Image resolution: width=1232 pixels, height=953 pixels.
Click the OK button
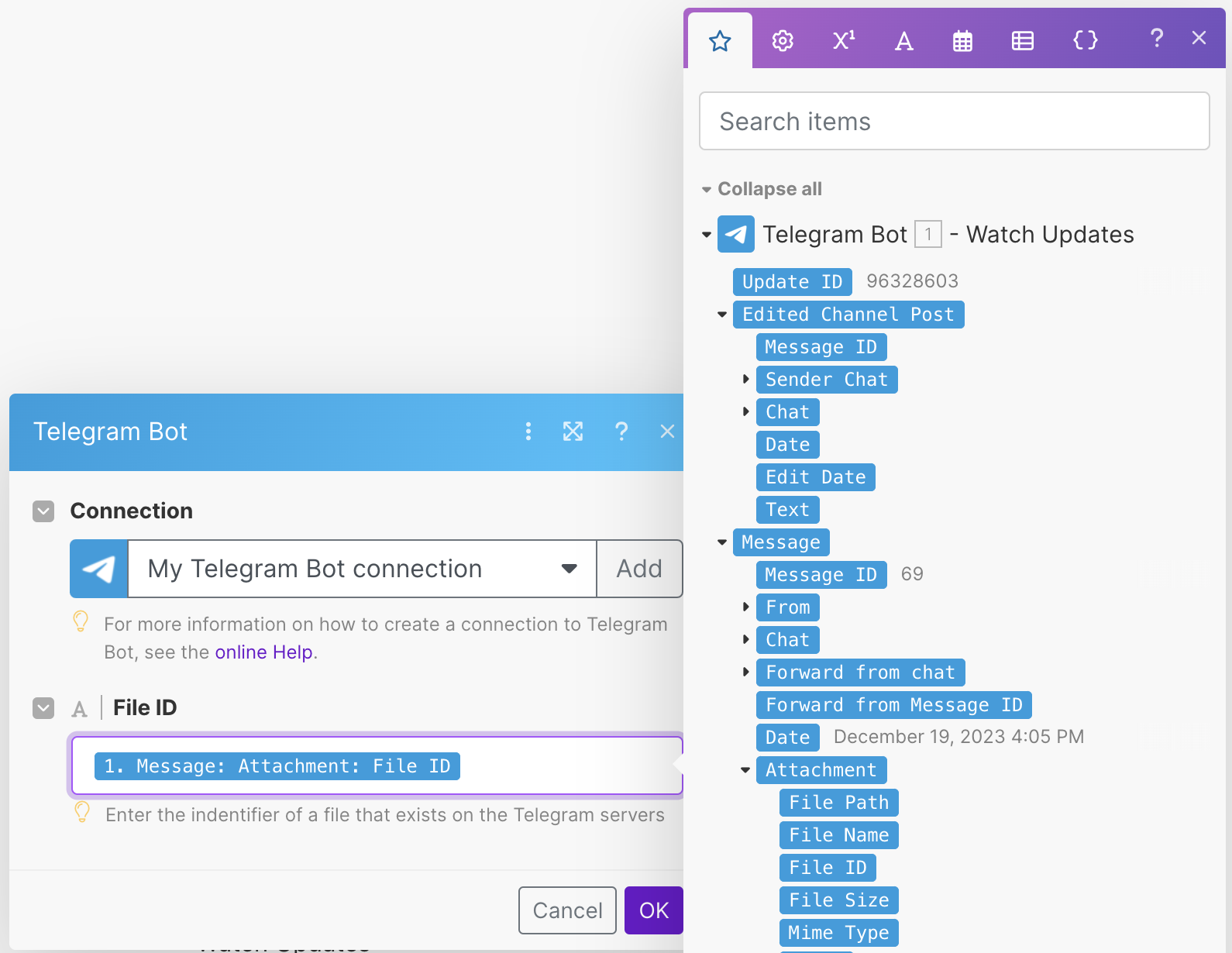(x=654, y=910)
